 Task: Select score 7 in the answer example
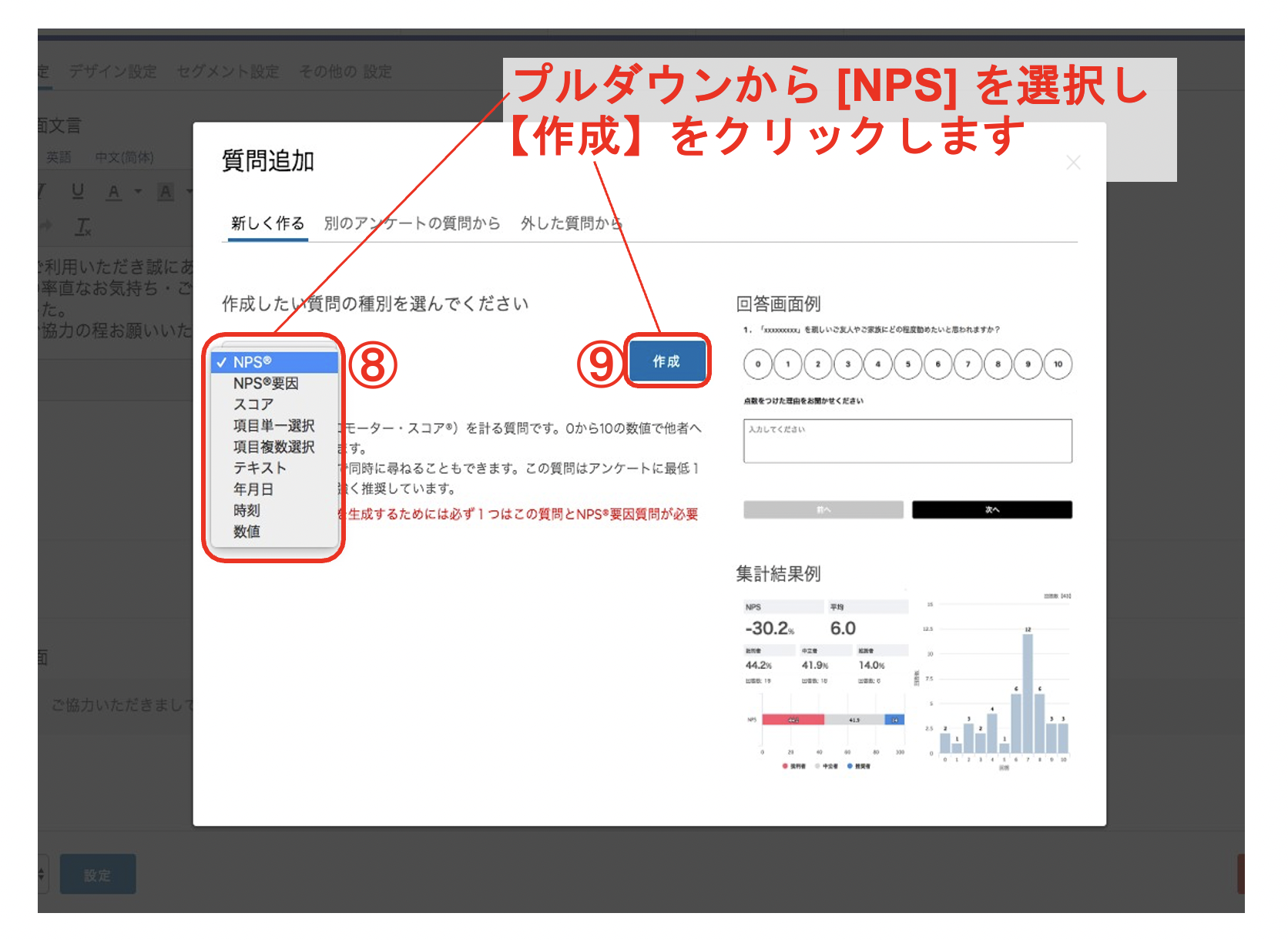[x=968, y=364]
